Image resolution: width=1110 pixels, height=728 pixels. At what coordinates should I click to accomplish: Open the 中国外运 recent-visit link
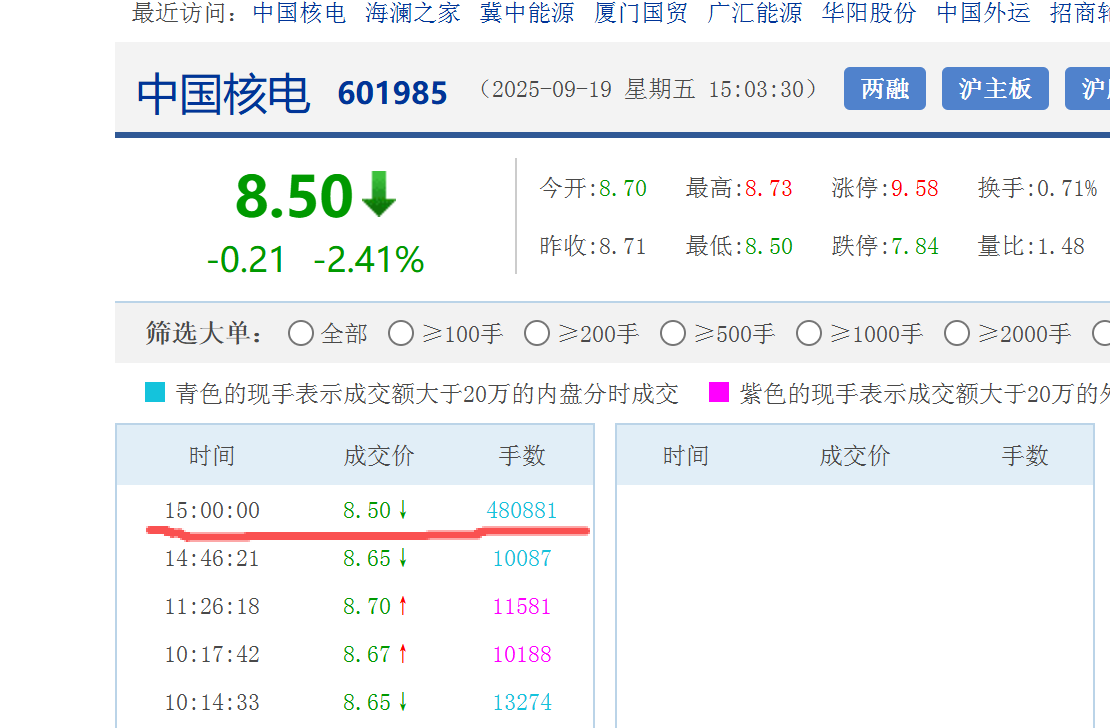[x=983, y=13]
